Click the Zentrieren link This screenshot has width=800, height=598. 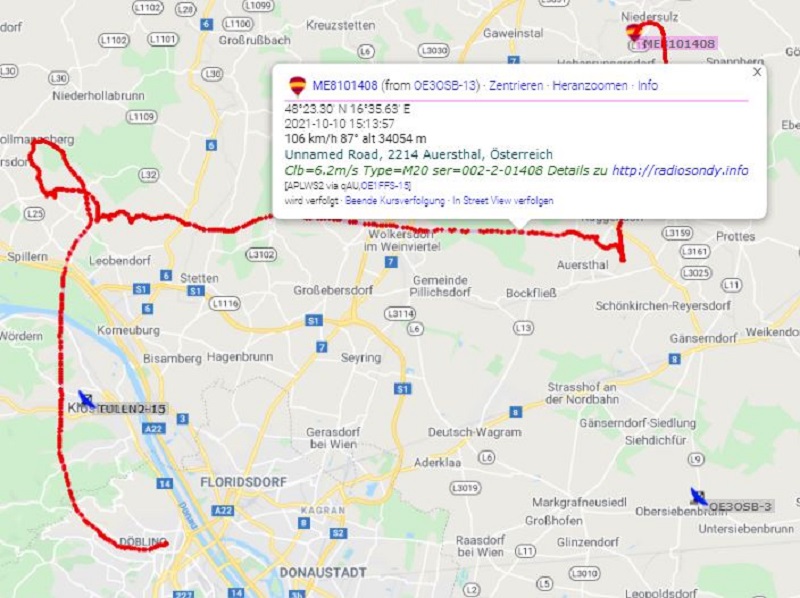[516, 85]
